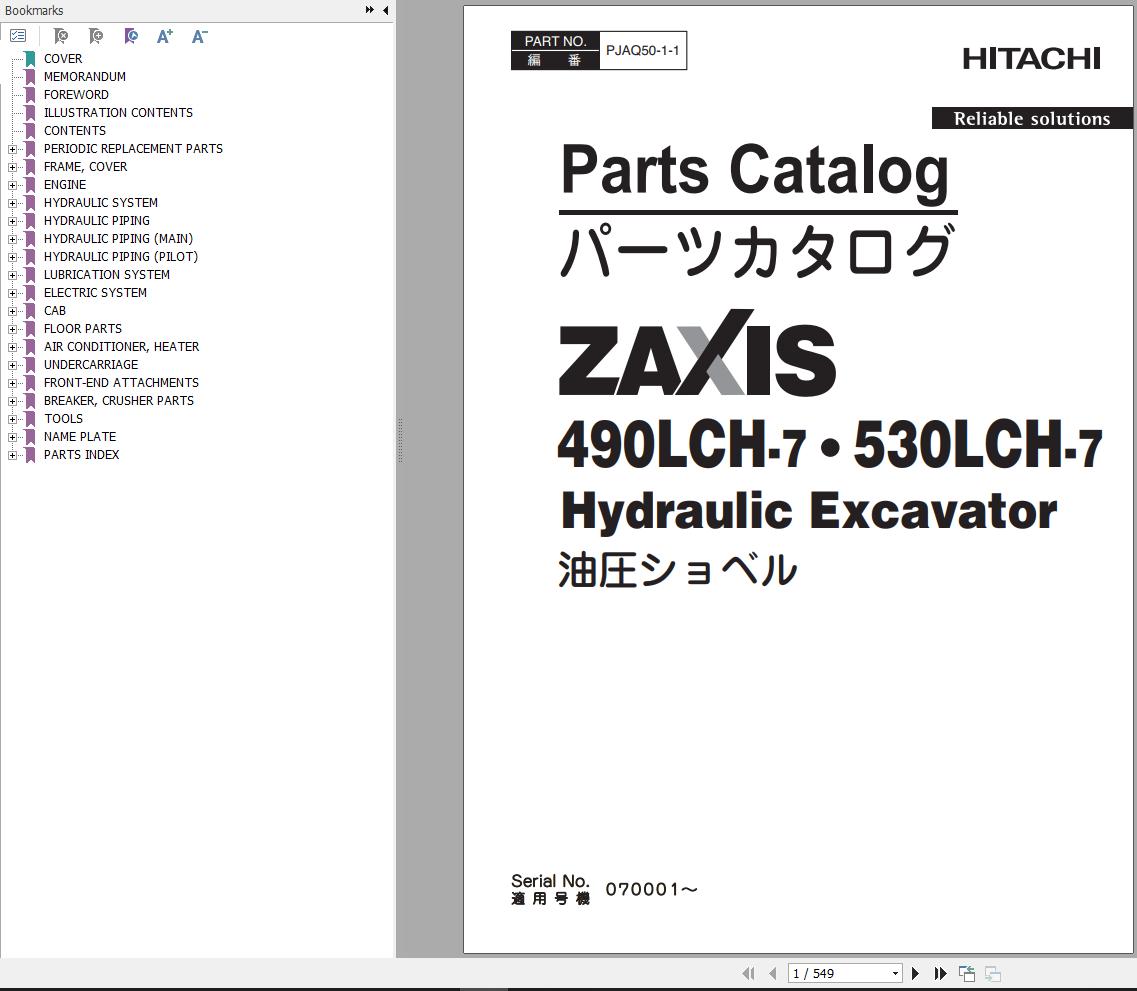Image resolution: width=1137 pixels, height=991 pixels.
Task: Select the ELECTRIC SYSTEM bookmark label
Action: (95, 293)
